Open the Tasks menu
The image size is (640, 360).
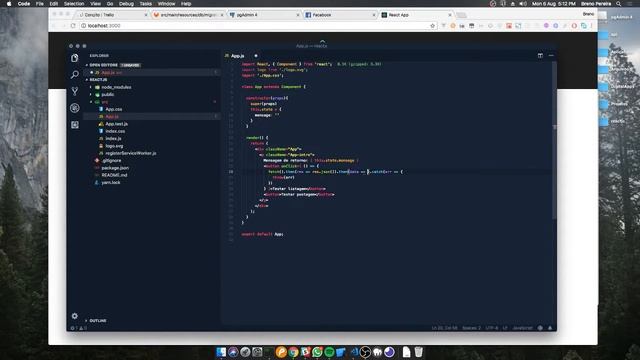(146, 4)
